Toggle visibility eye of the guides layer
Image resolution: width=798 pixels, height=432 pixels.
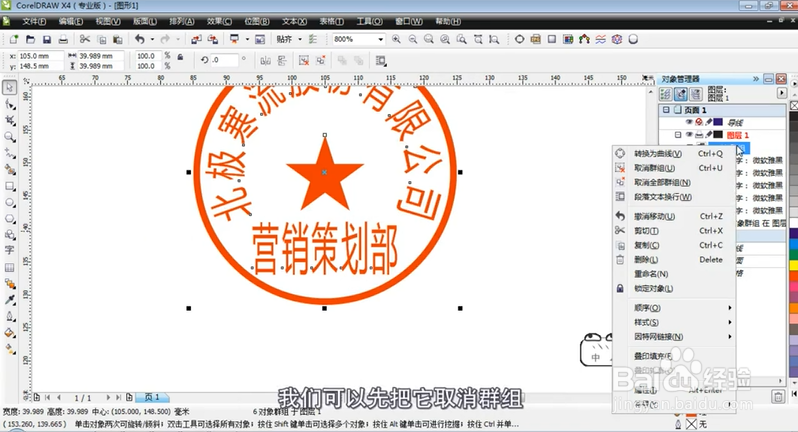tap(689, 122)
